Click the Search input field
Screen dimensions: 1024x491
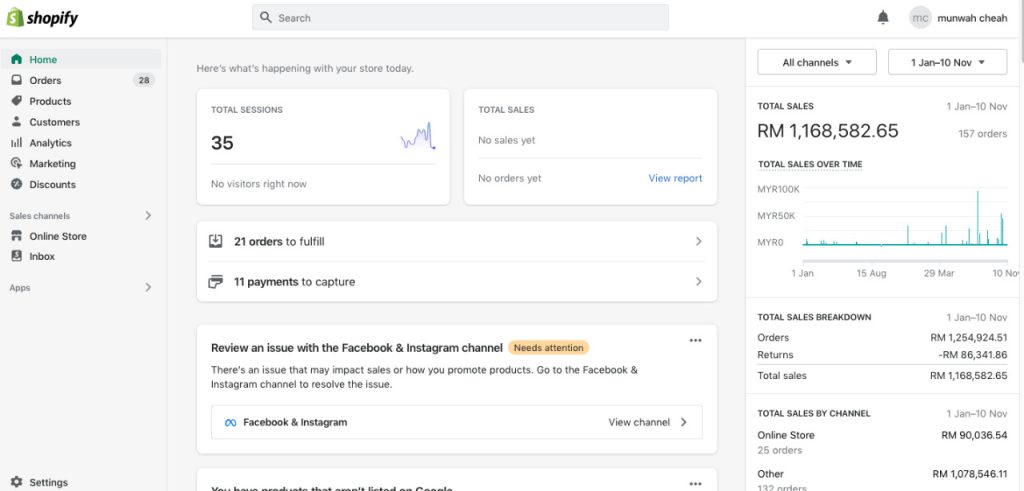[460, 18]
